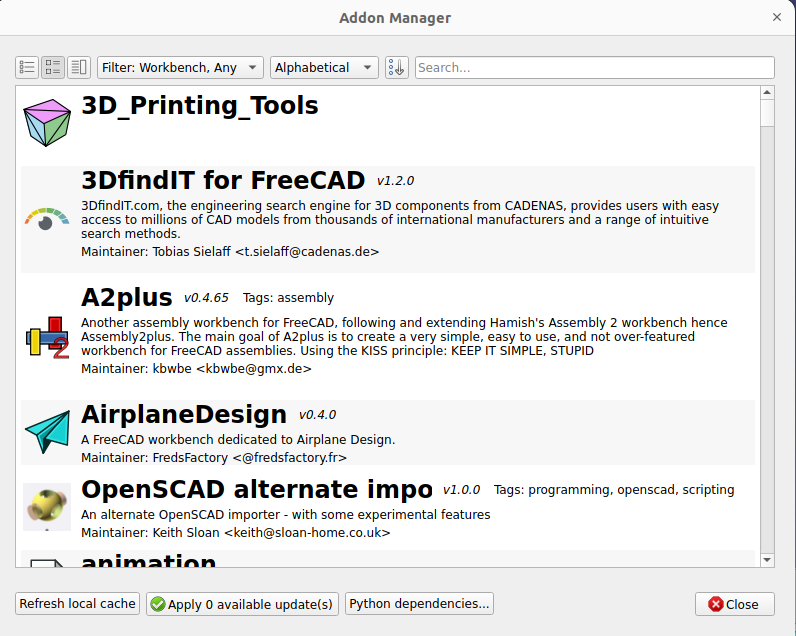Click Maintainer: kbwbe line

[x=196, y=369]
